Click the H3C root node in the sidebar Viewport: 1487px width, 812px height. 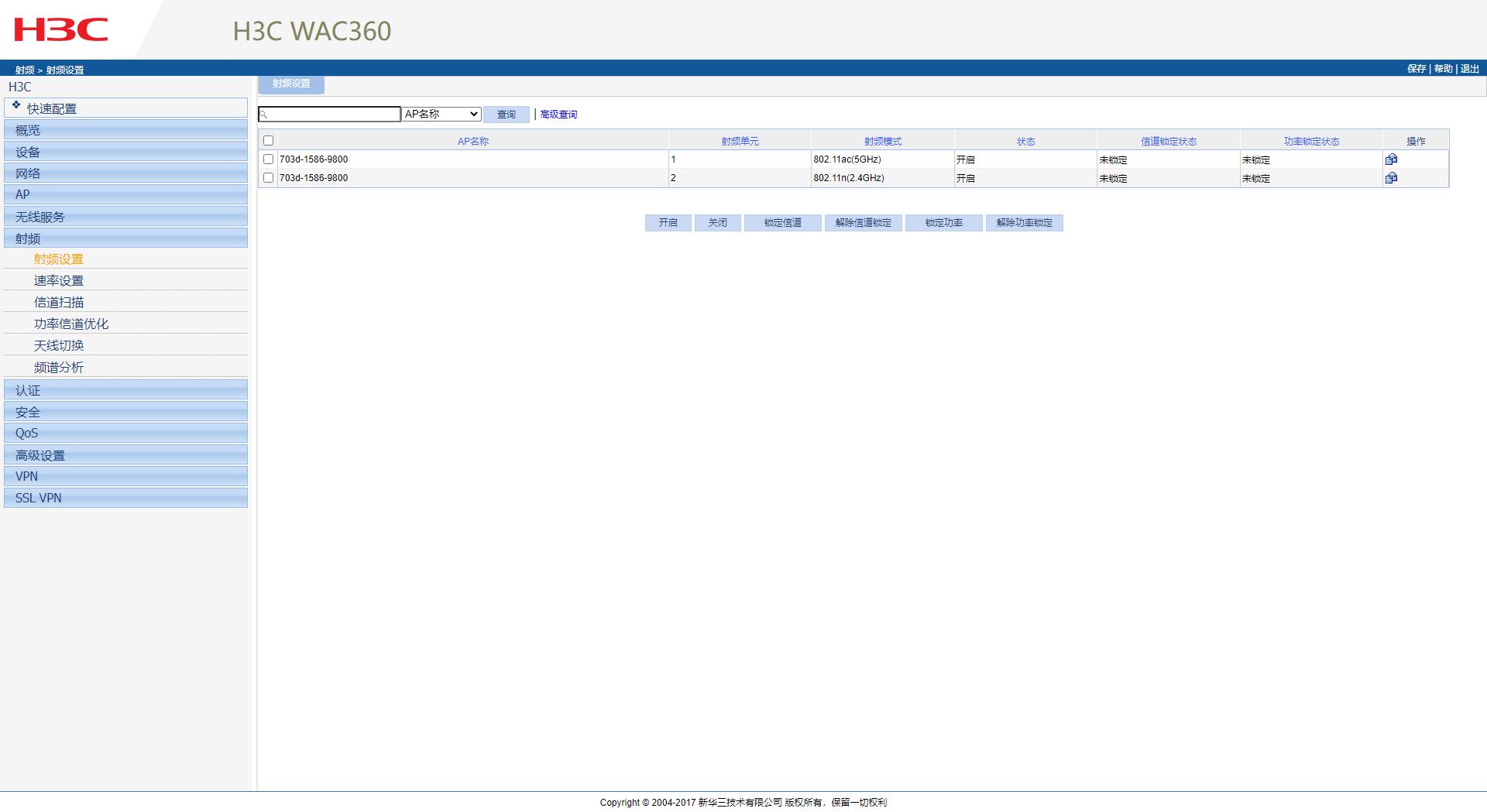tap(20, 87)
